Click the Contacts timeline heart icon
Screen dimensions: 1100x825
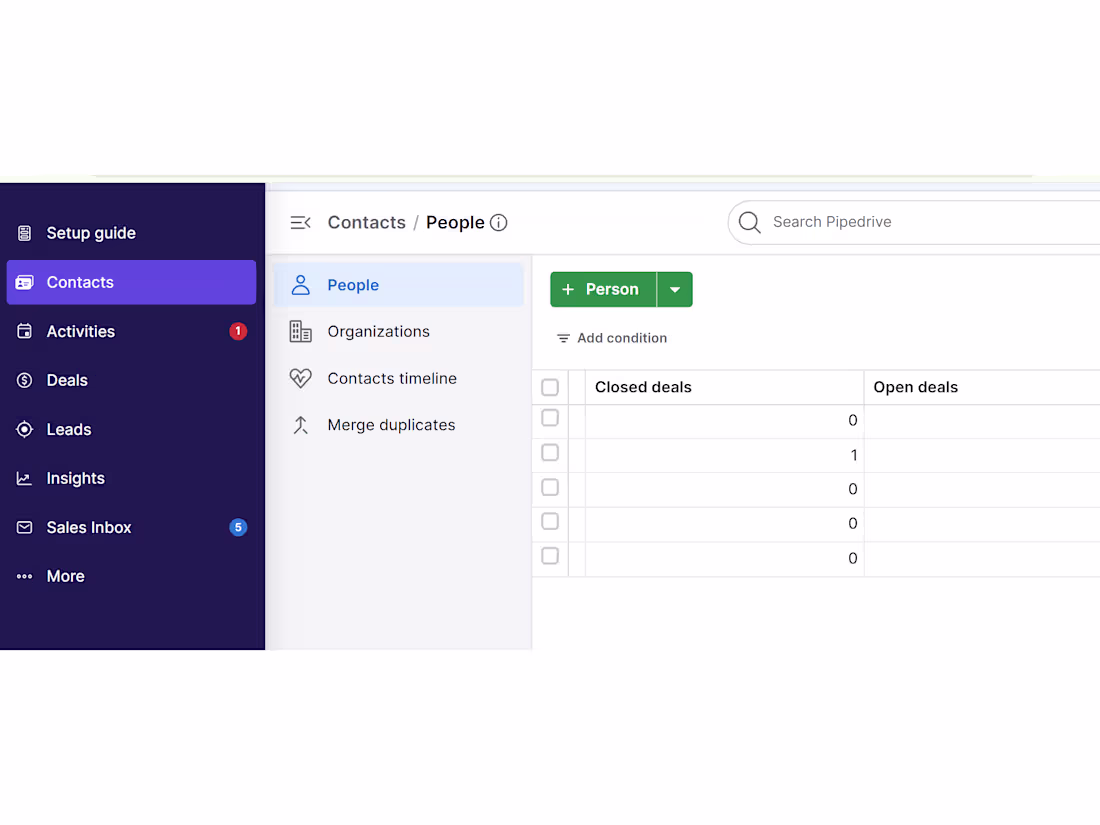coord(300,378)
